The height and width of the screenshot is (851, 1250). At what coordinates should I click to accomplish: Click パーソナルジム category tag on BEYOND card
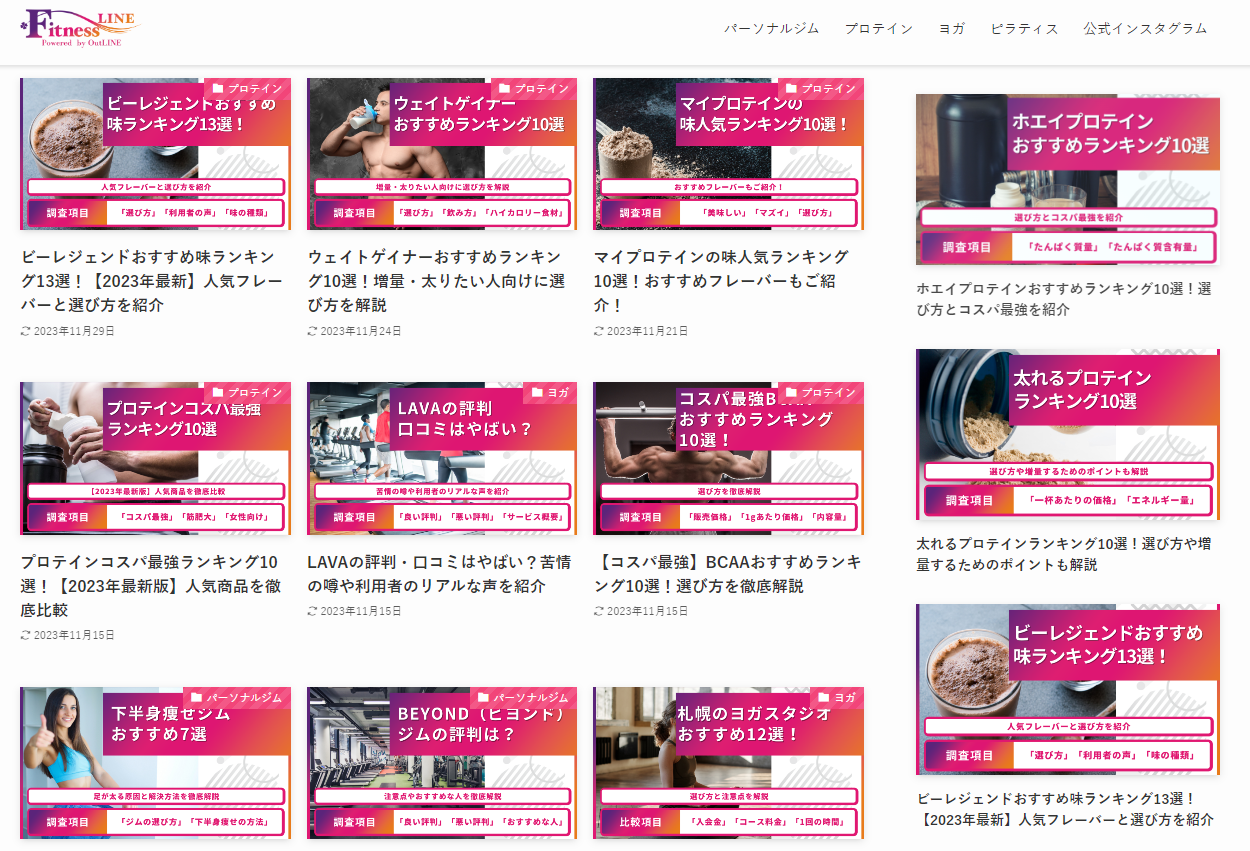pos(523,697)
